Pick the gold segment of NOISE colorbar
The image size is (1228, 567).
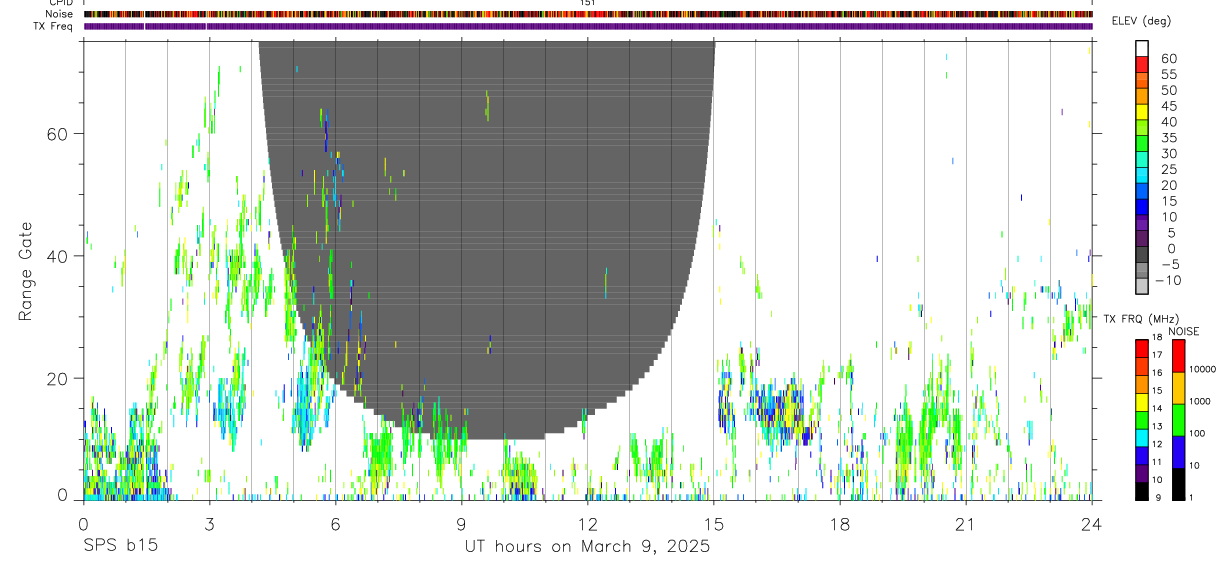click(x=1178, y=387)
